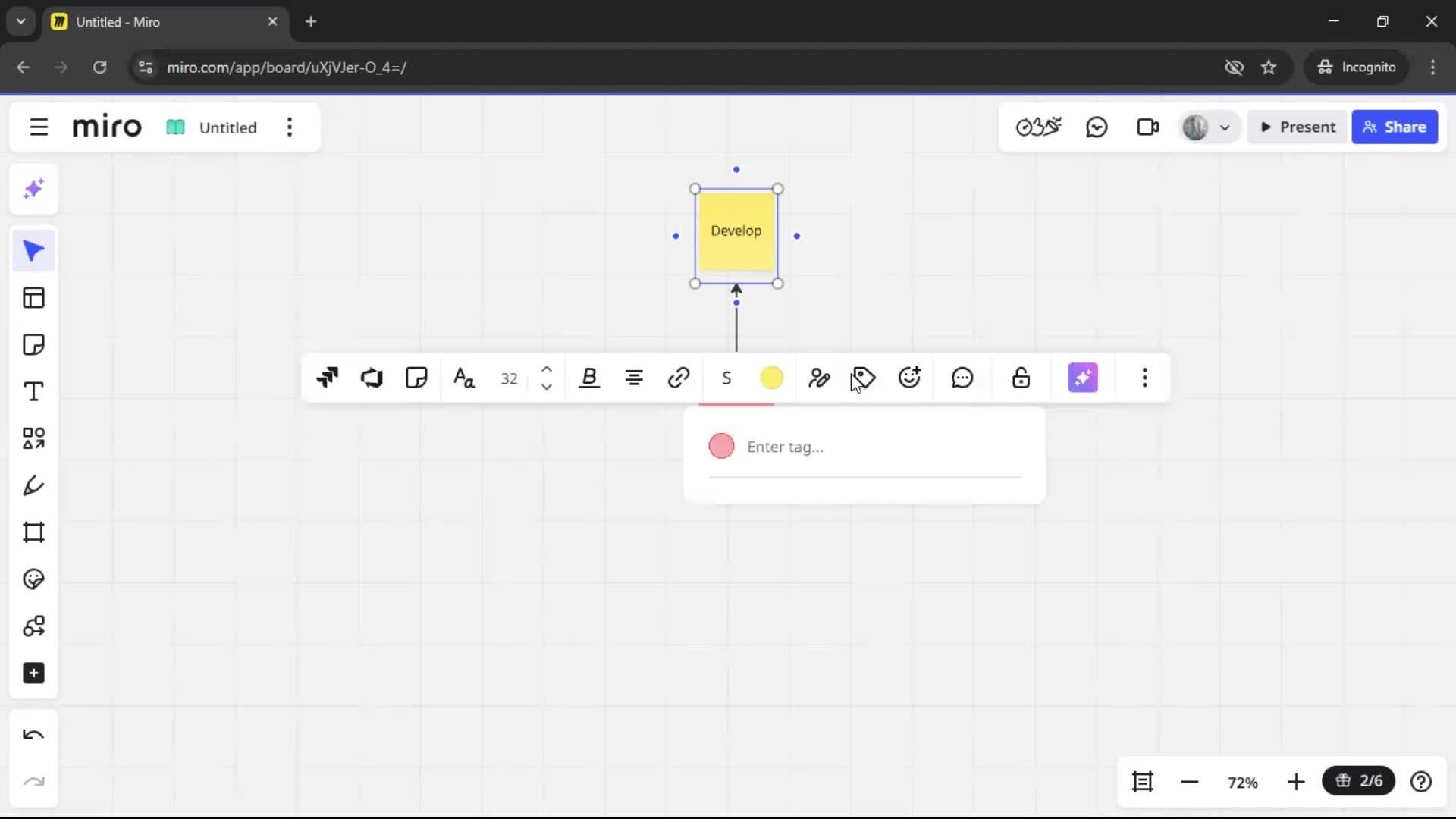
Task: Select the Untitled - Miro tab
Action: [x=165, y=22]
